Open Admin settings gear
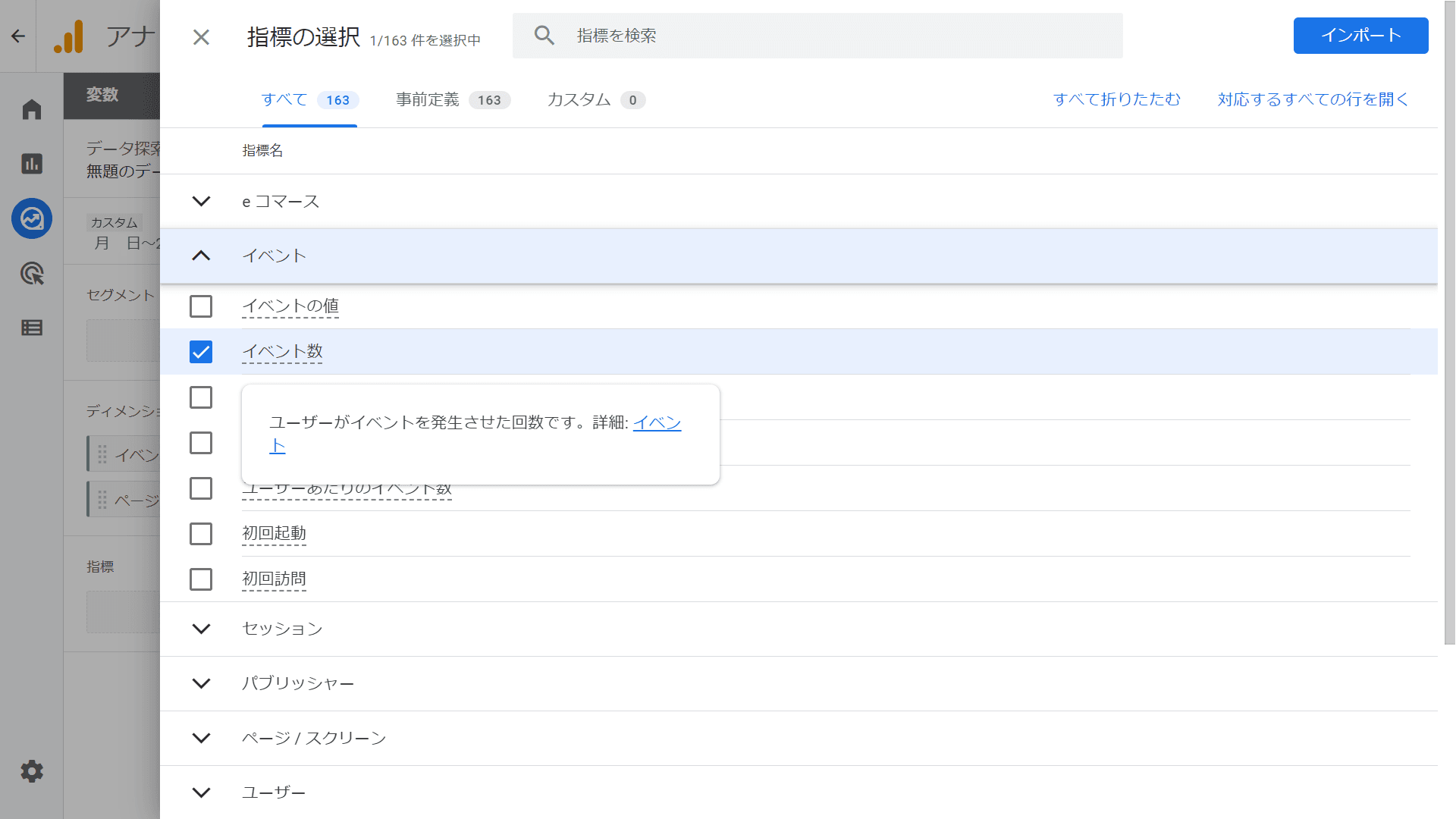 [x=32, y=771]
